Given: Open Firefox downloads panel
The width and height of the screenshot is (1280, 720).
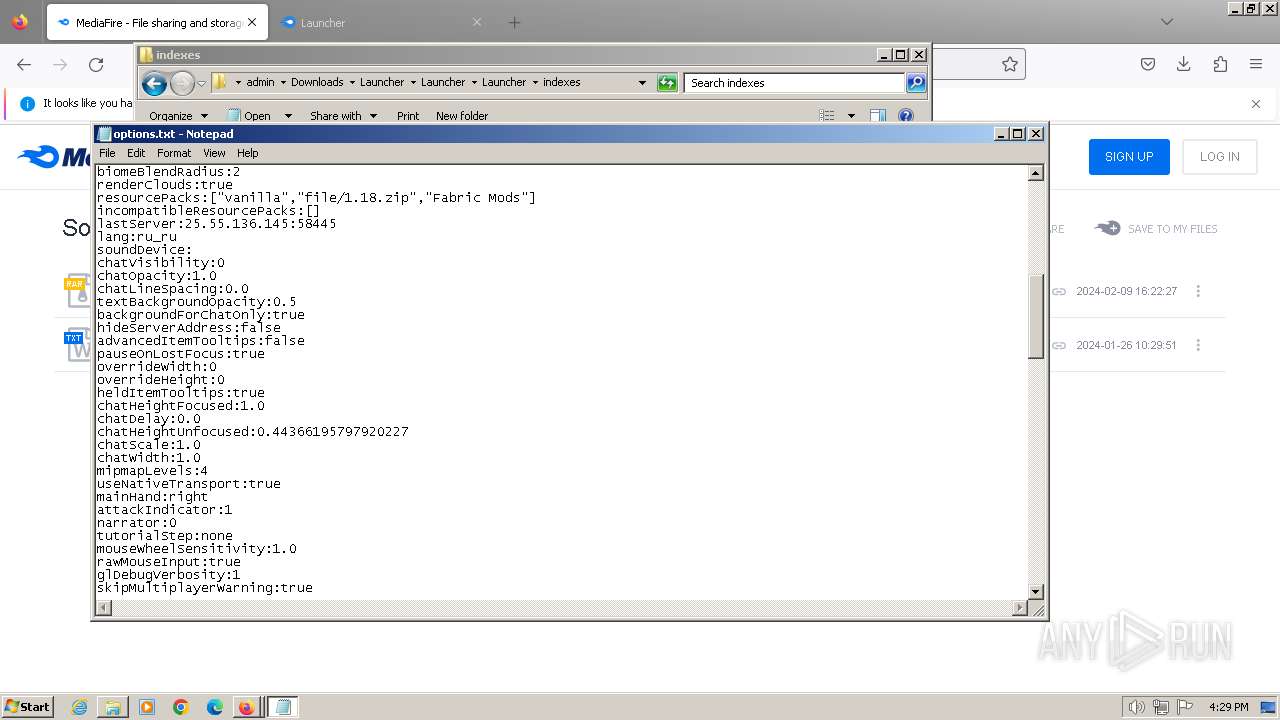Looking at the screenshot, I should (x=1184, y=64).
